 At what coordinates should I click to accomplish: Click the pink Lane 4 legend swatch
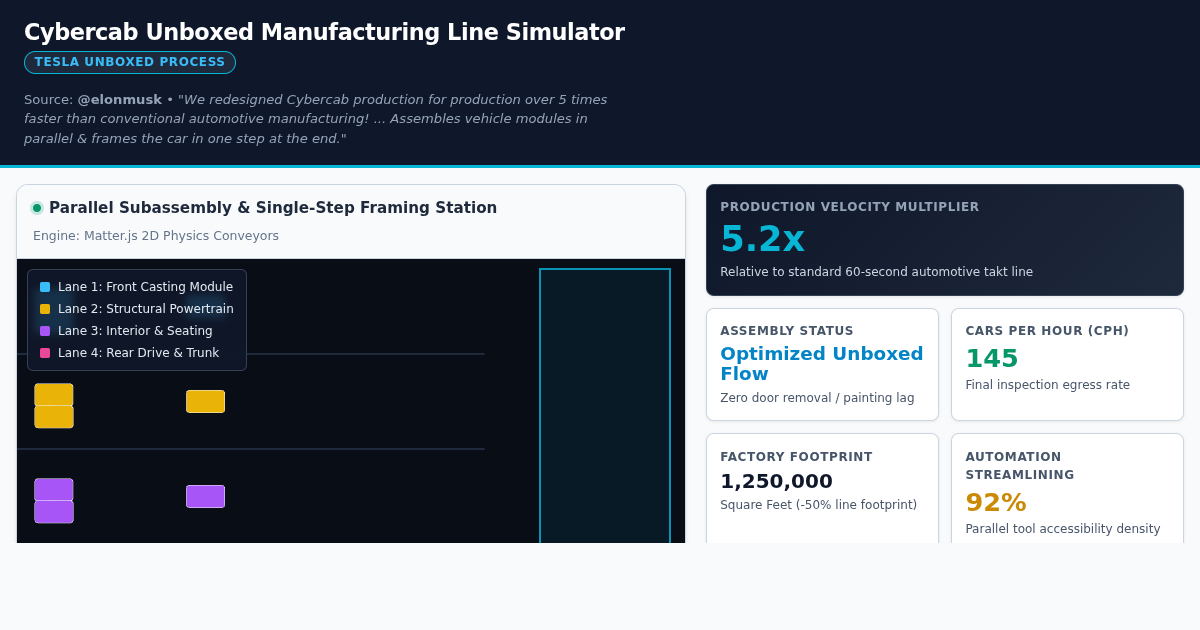point(45,353)
